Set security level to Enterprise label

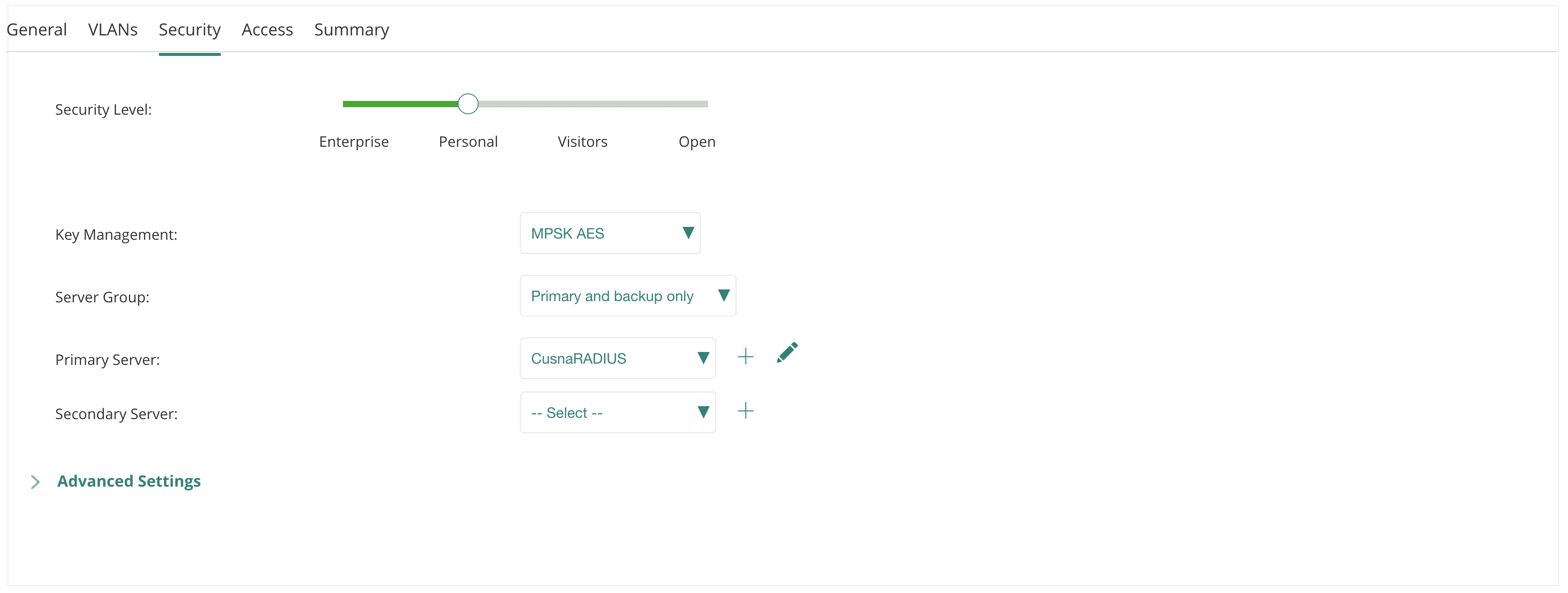[354, 142]
